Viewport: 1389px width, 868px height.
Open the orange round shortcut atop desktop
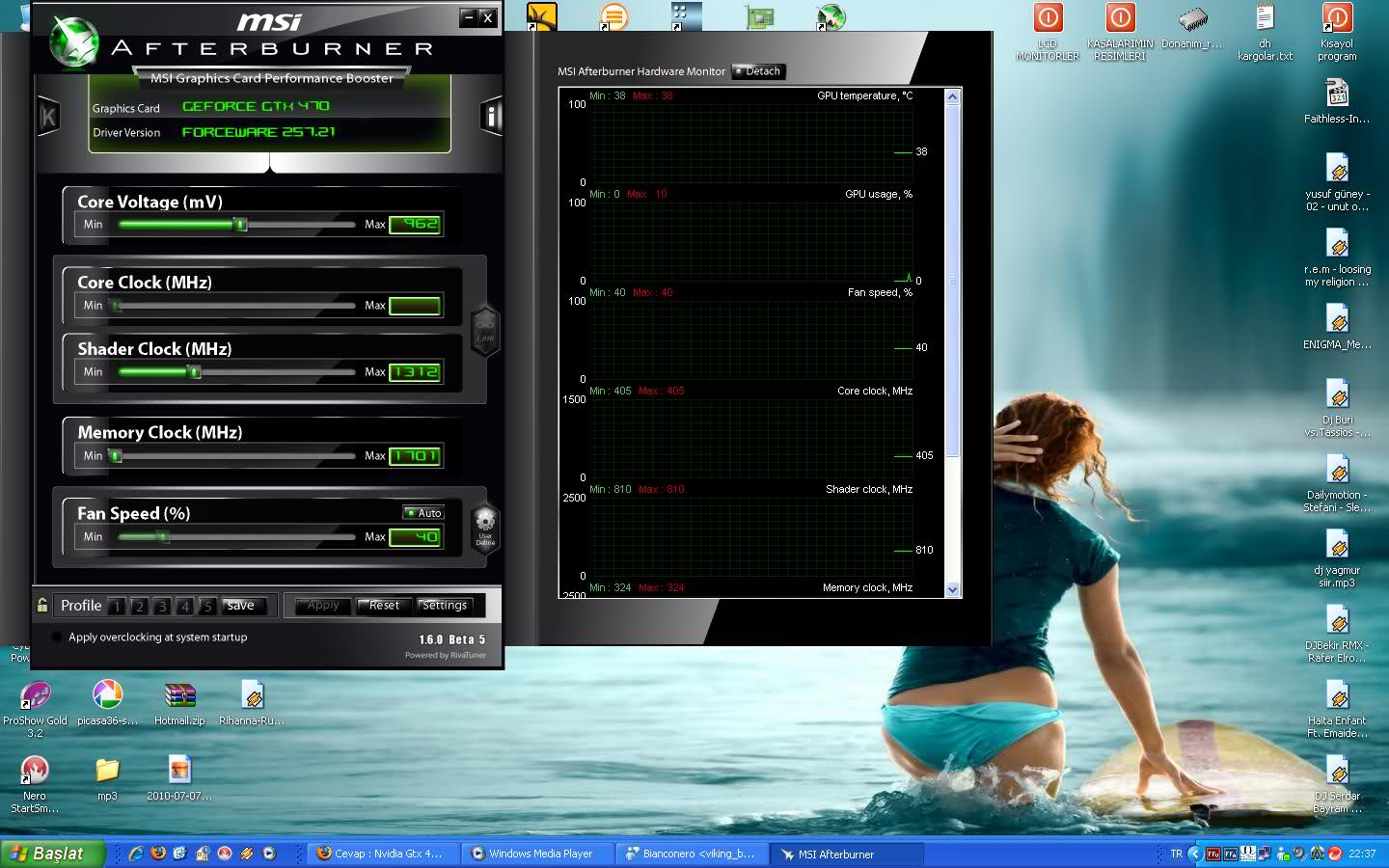613,16
